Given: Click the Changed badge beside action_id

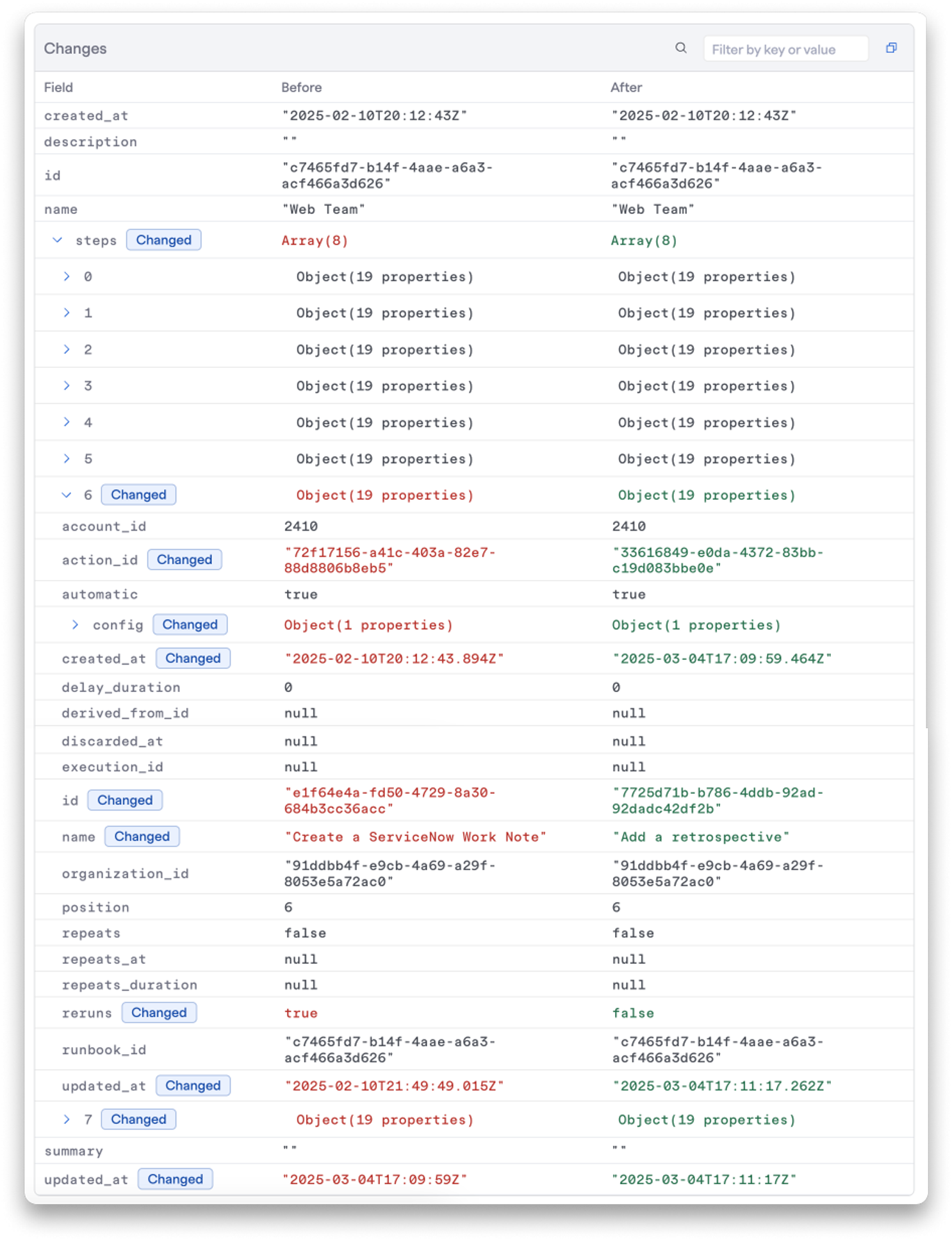Looking at the screenshot, I should coord(185,559).
